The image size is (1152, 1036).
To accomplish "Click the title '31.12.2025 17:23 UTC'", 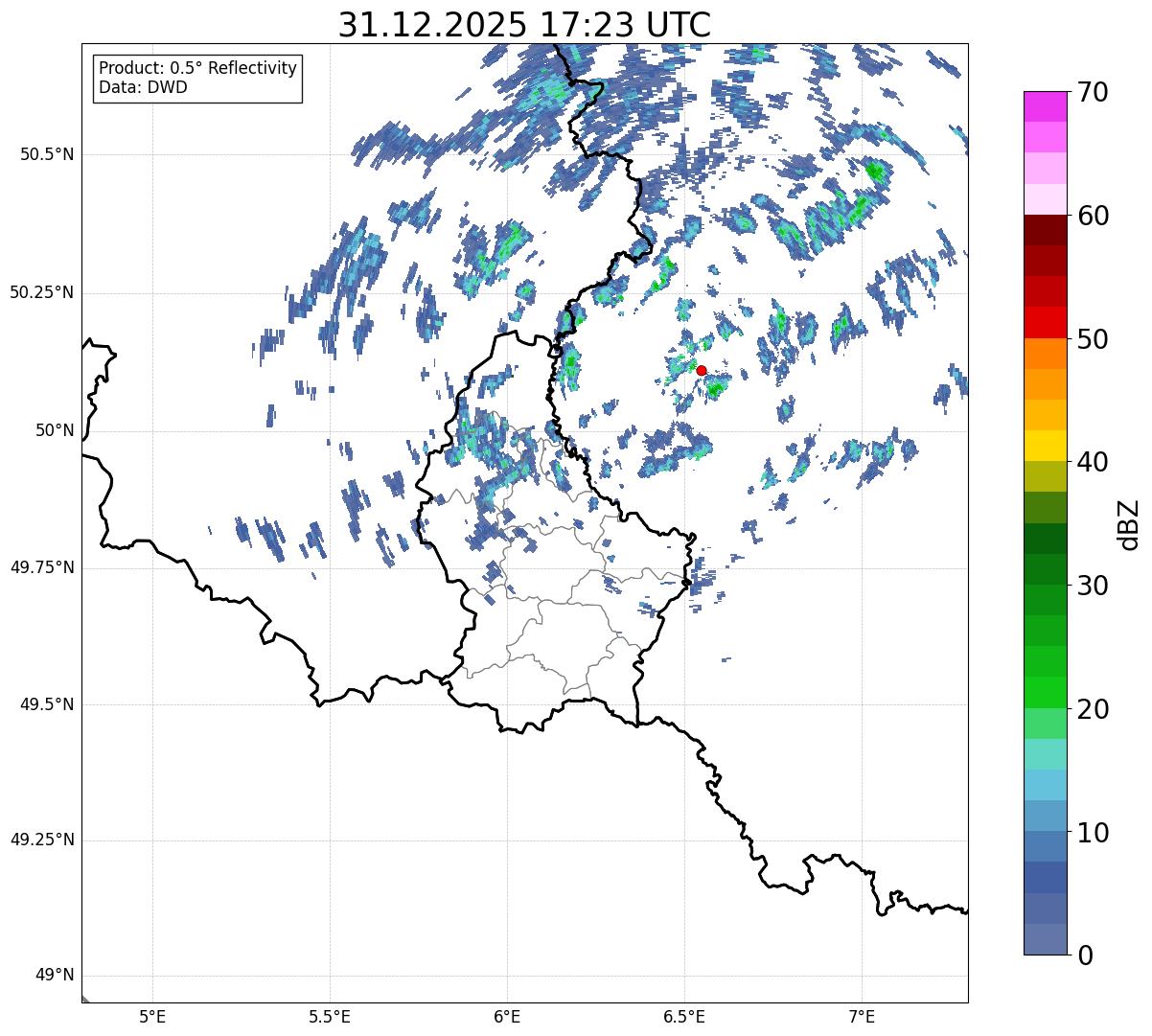I will pos(524,24).
